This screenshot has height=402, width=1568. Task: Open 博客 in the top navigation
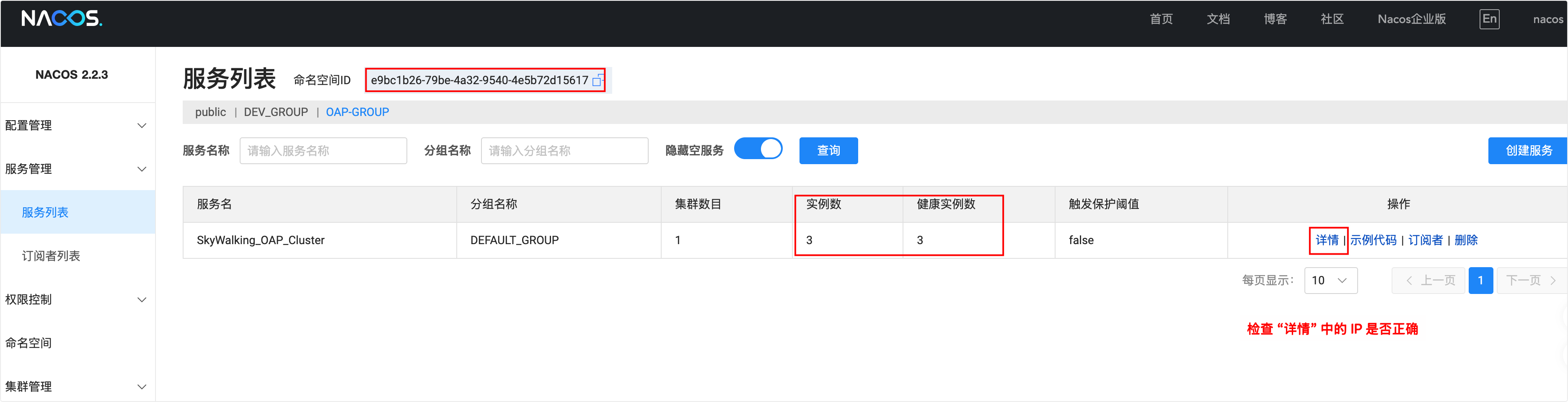(x=1275, y=19)
